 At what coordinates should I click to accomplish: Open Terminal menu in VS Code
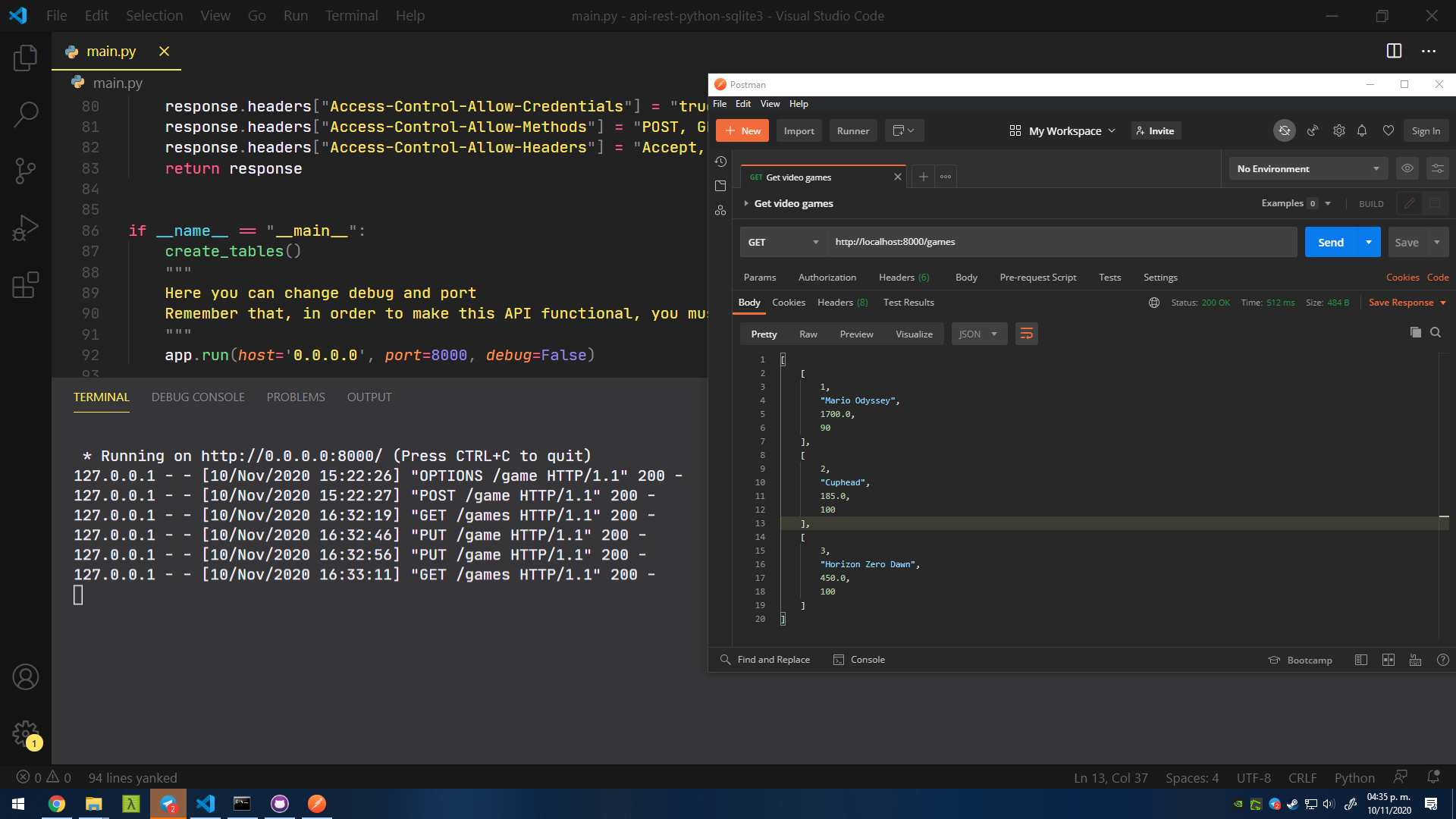point(350,15)
